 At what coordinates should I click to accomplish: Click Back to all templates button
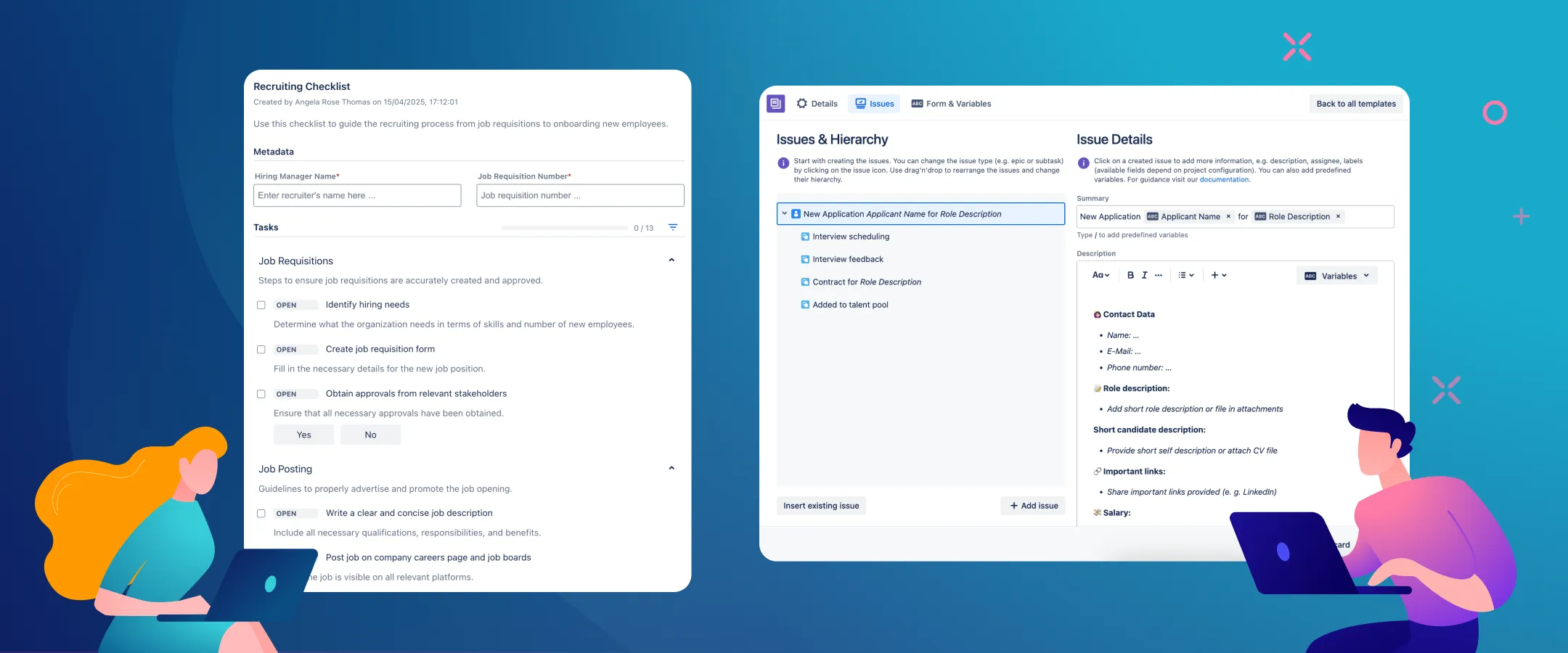pos(1356,104)
